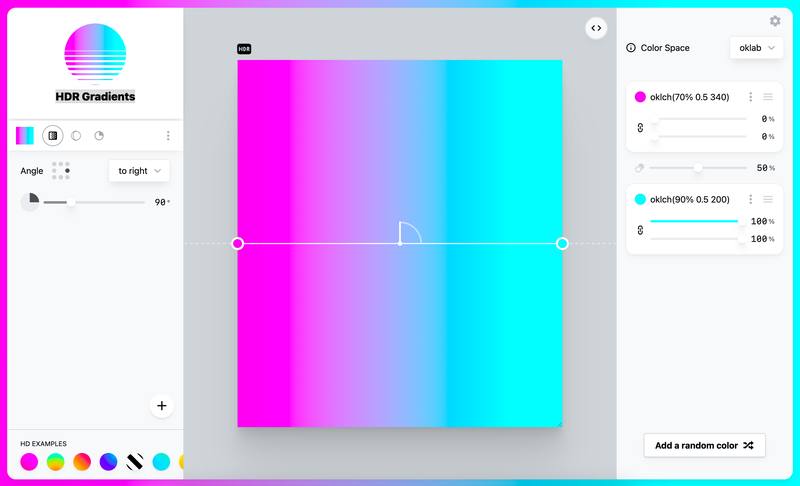Open the 'to right' angle direction dropdown
This screenshot has height=486, width=800.
click(139, 171)
